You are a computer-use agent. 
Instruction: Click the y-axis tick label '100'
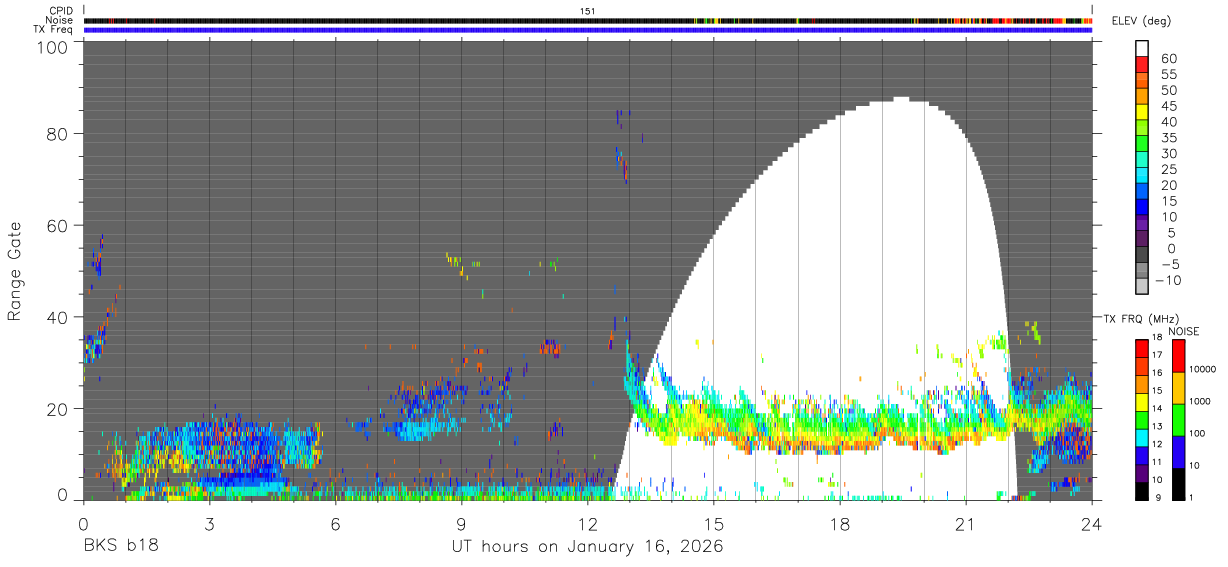[54, 46]
